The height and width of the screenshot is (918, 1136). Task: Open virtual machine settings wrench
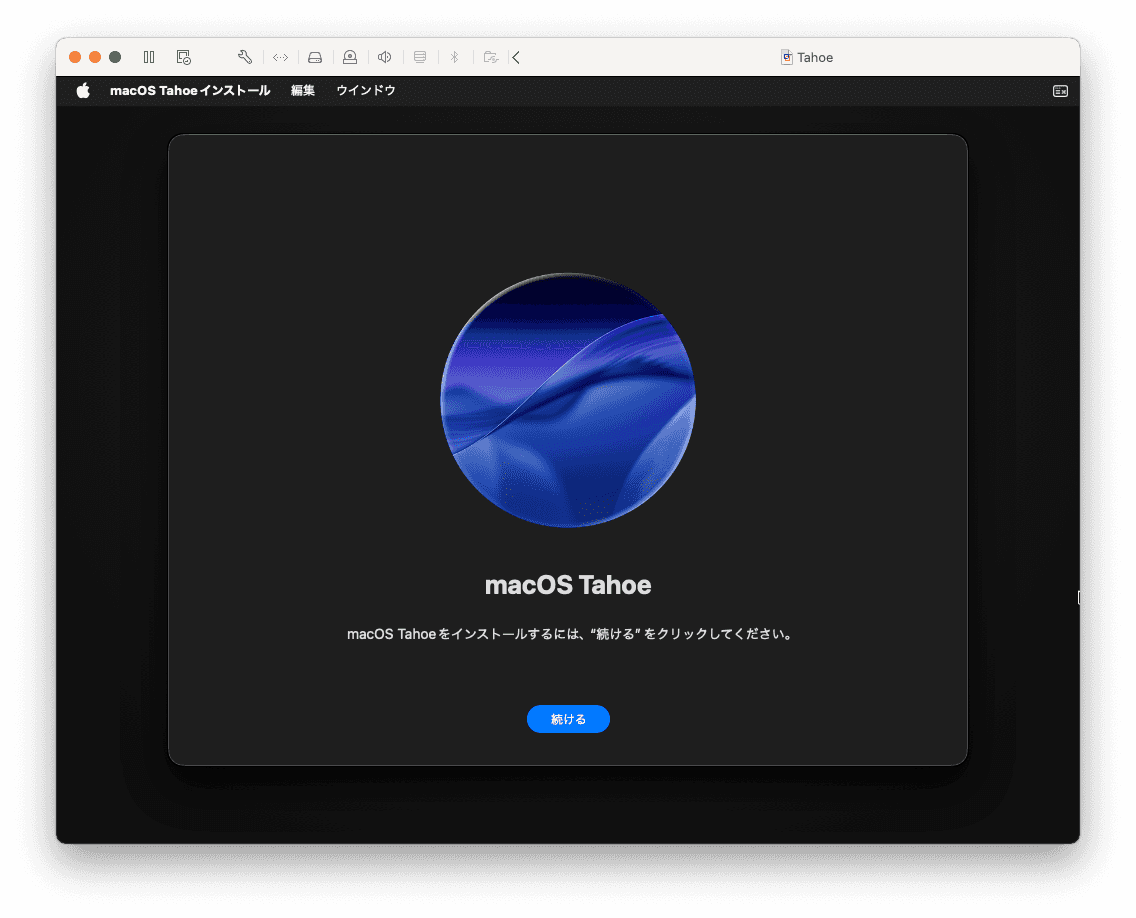click(x=245, y=57)
